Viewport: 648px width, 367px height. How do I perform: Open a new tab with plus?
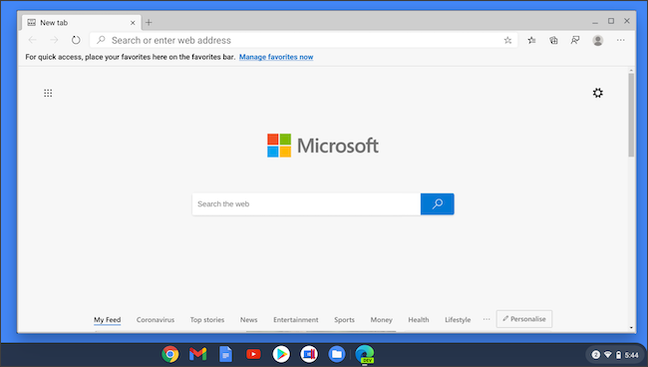149,23
